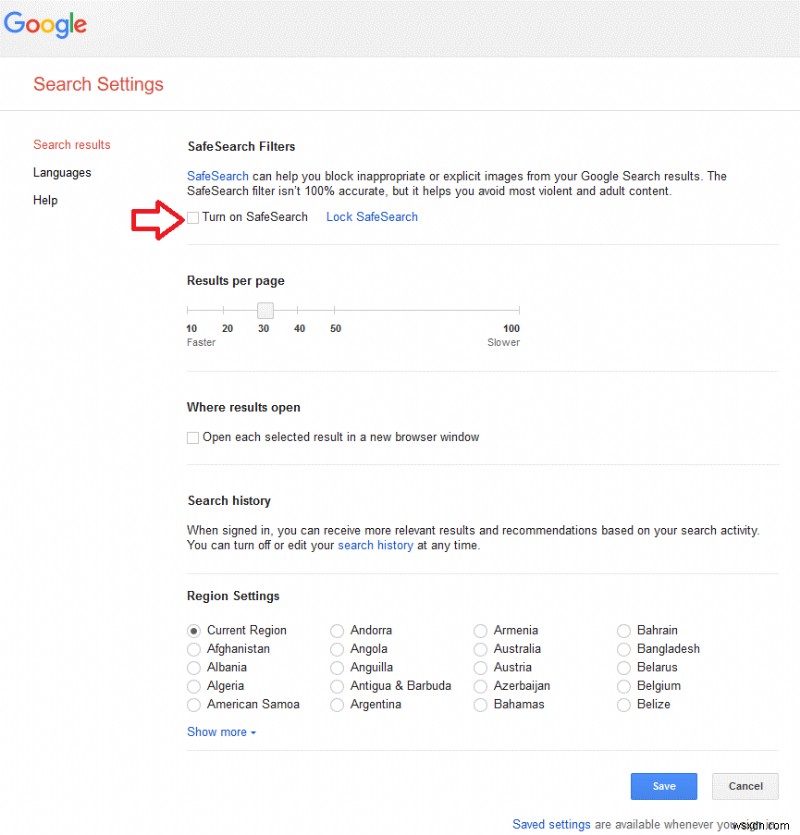Open the search history link
Image resolution: width=800 pixels, height=835 pixels.
pyautogui.click(x=375, y=545)
